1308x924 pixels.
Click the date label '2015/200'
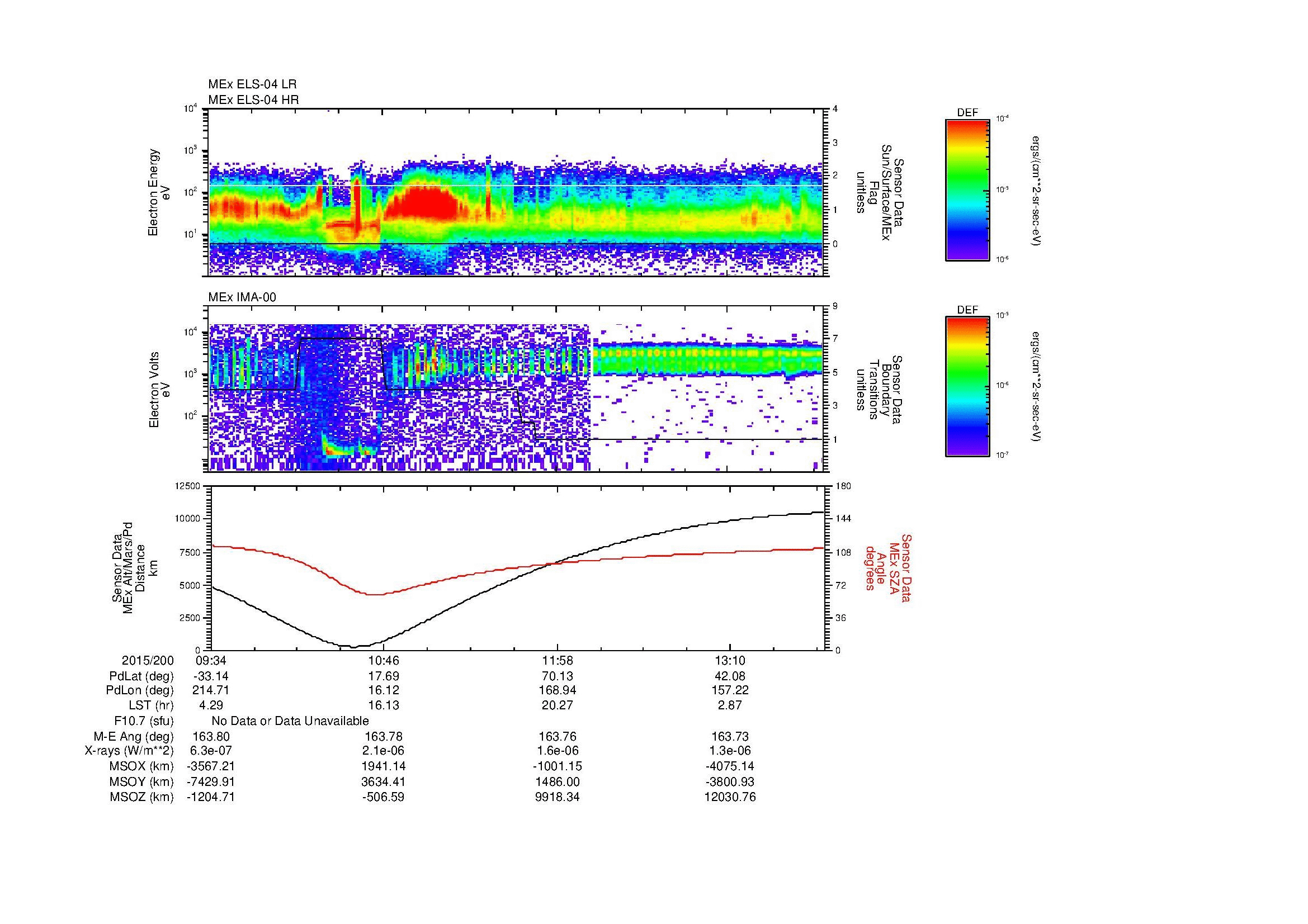pyautogui.click(x=148, y=661)
